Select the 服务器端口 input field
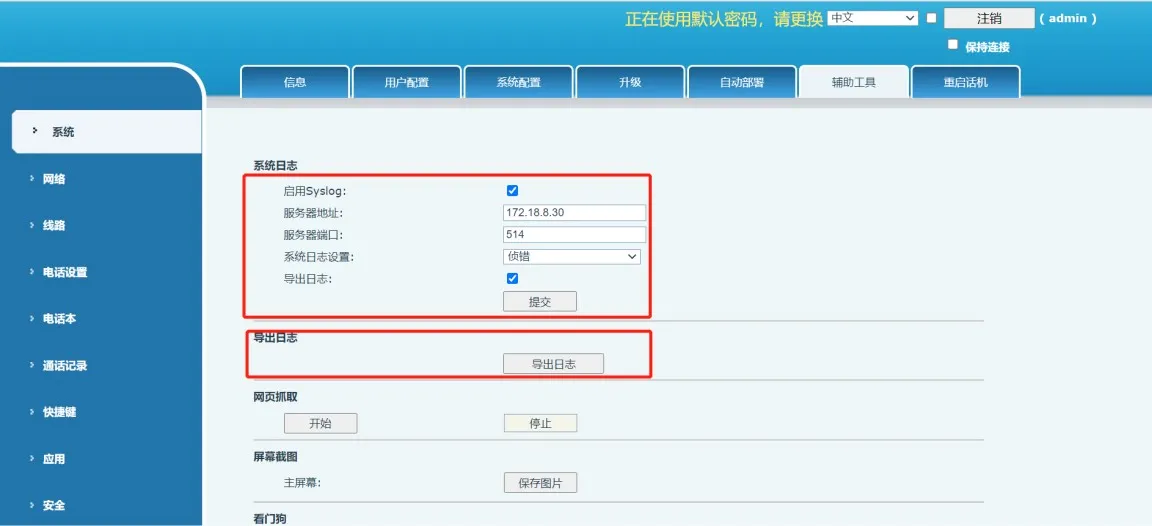 [x=574, y=235]
